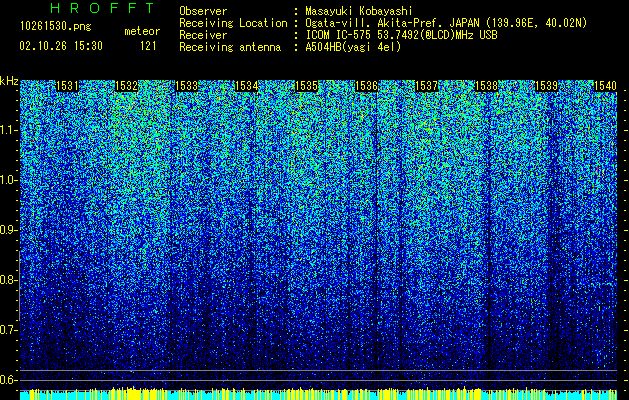
Task: Click the 1535 time marker
Action: [x=306, y=86]
